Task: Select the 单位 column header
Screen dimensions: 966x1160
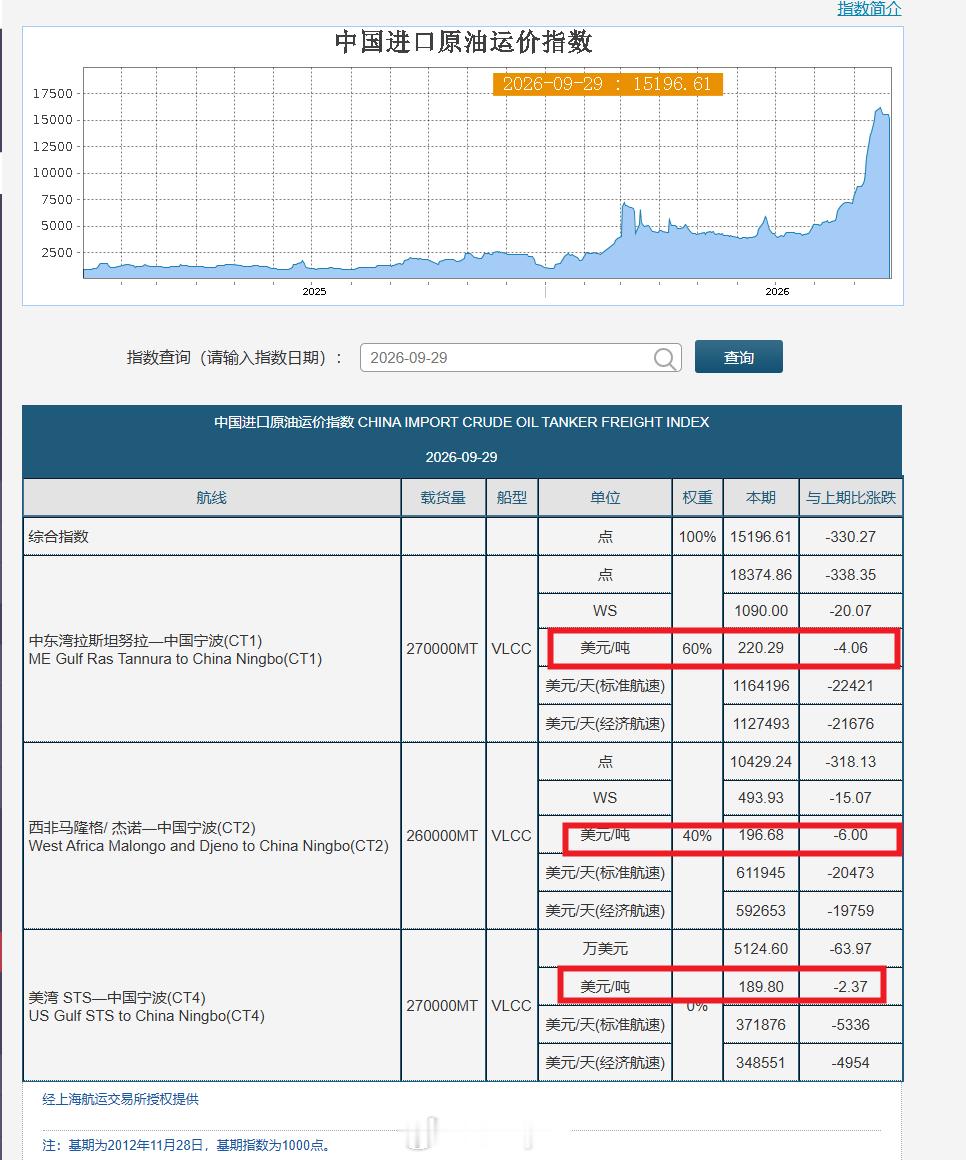Action: (x=605, y=498)
